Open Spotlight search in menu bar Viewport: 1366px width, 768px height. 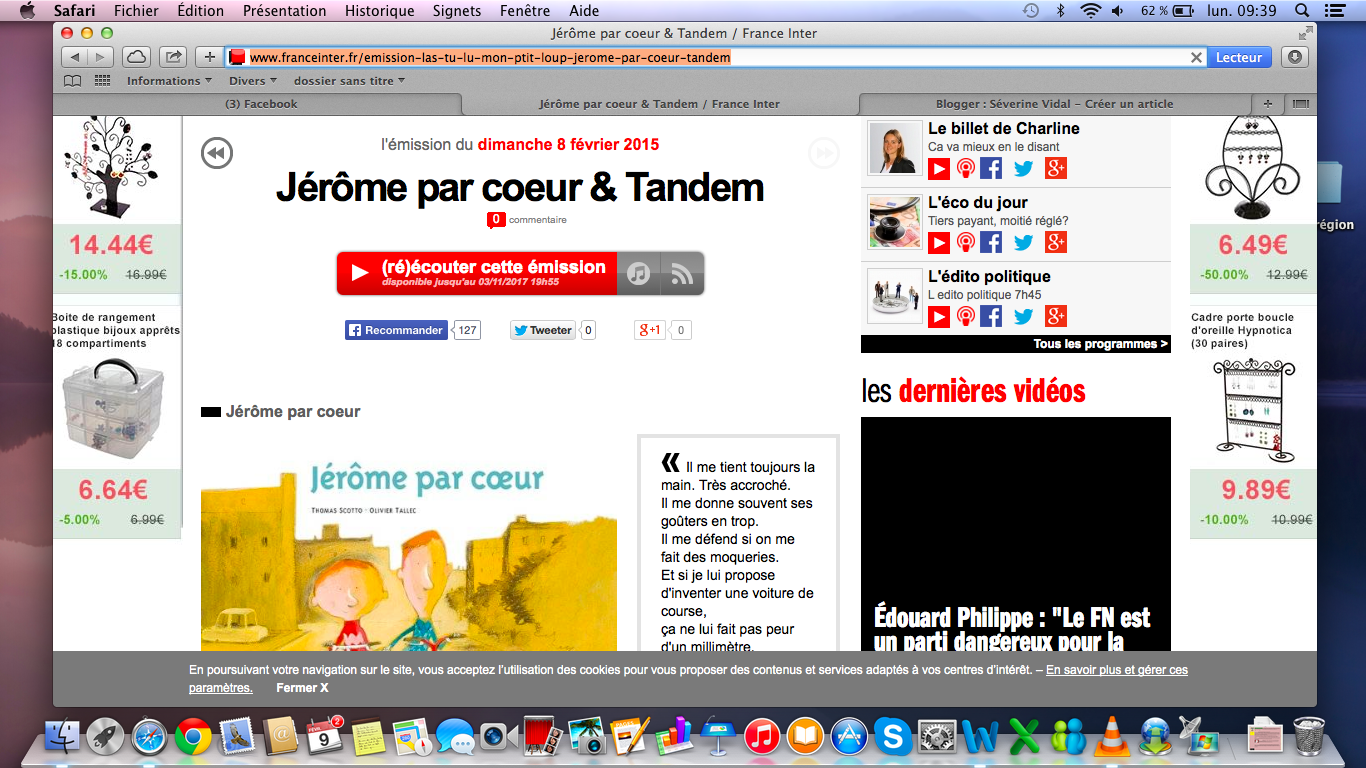click(1302, 11)
